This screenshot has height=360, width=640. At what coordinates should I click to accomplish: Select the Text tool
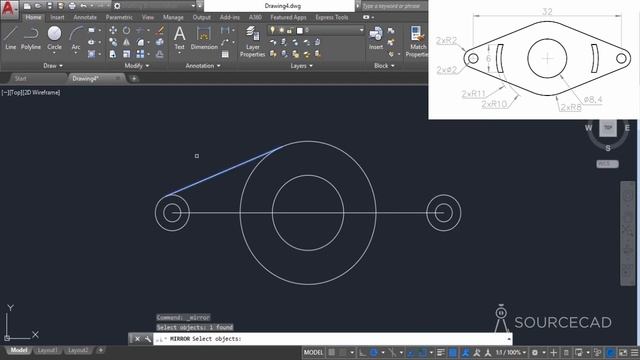180,38
